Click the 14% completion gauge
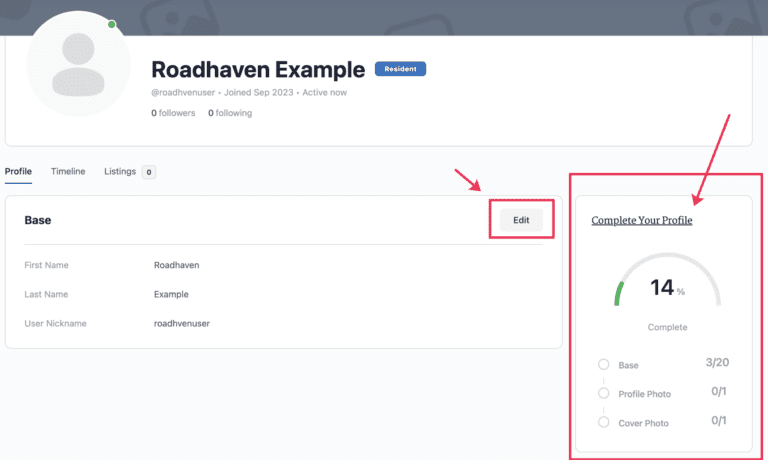 (667, 280)
